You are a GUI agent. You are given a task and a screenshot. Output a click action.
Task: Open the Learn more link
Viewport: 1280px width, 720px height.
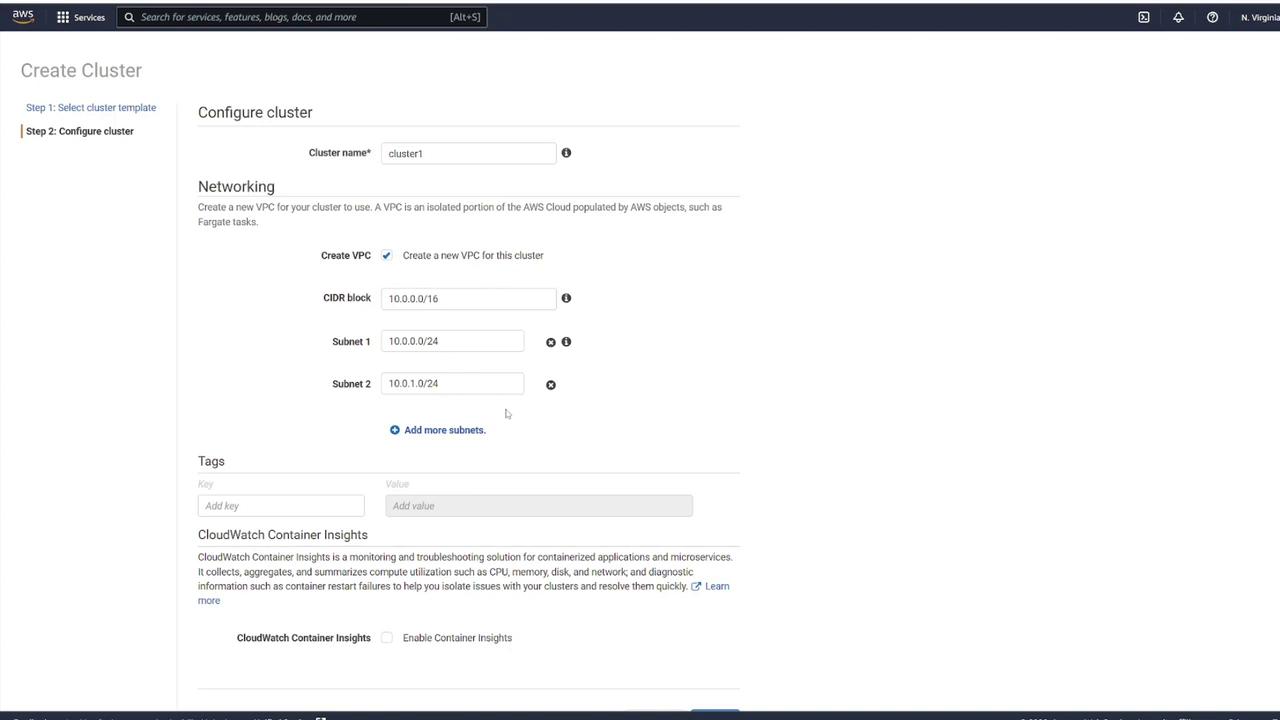[717, 586]
